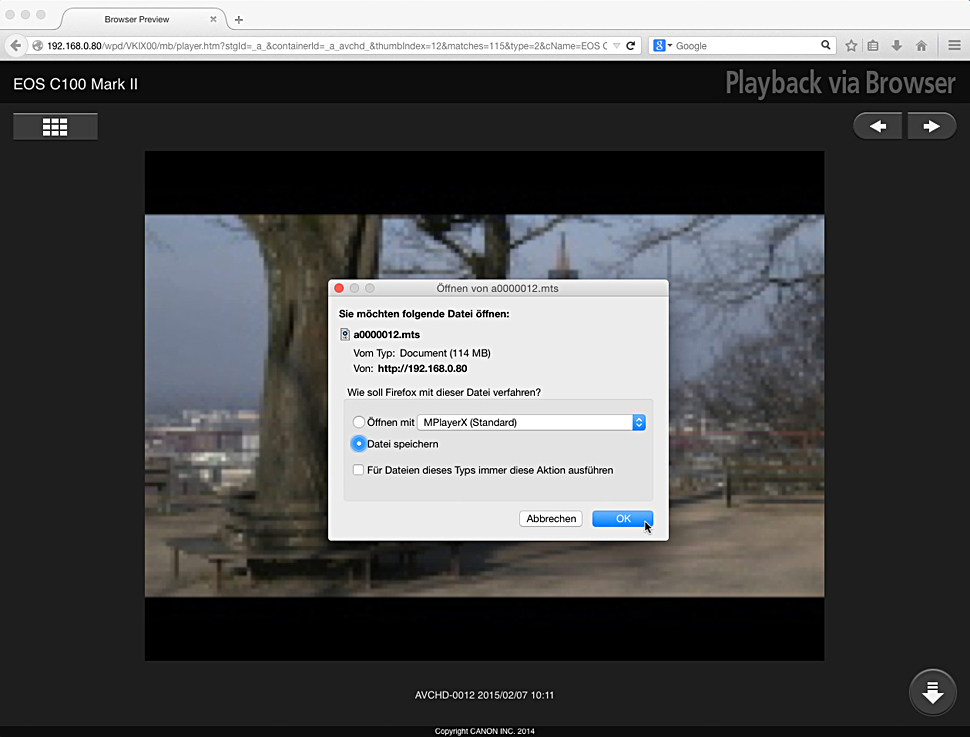Click the site identity globe icon

38,46
